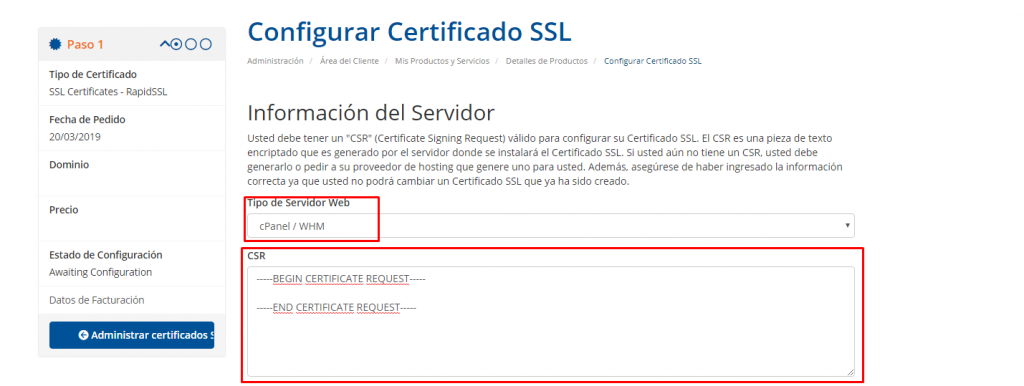
Task: Click the Tipo de Servidor Web label
Action: [x=298, y=202]
